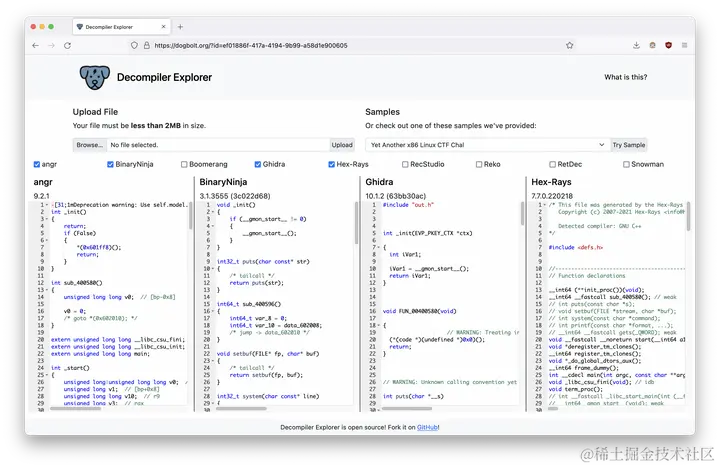Viewport: 720px width, 468px height.
Task: Select the Decompiler Explorer browser tab
Action: coord(121,27)
